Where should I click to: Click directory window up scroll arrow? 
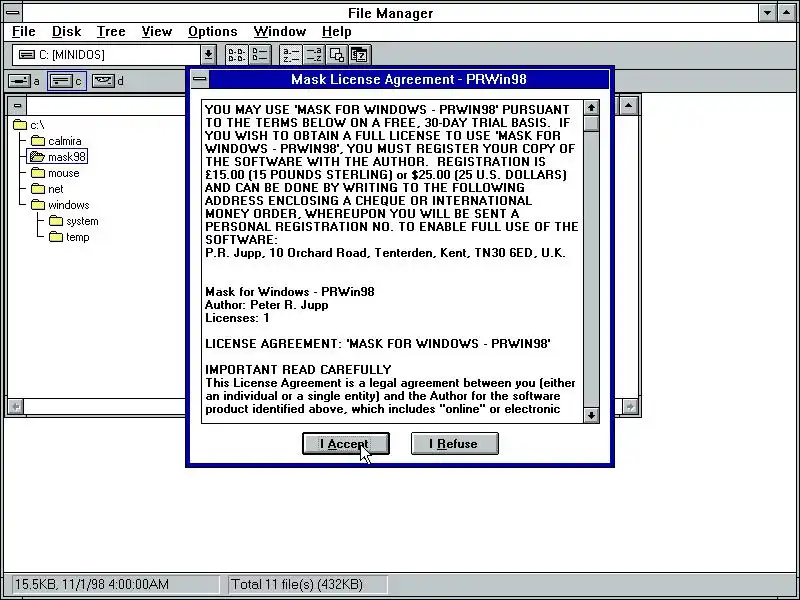click(x=629, y=106)
